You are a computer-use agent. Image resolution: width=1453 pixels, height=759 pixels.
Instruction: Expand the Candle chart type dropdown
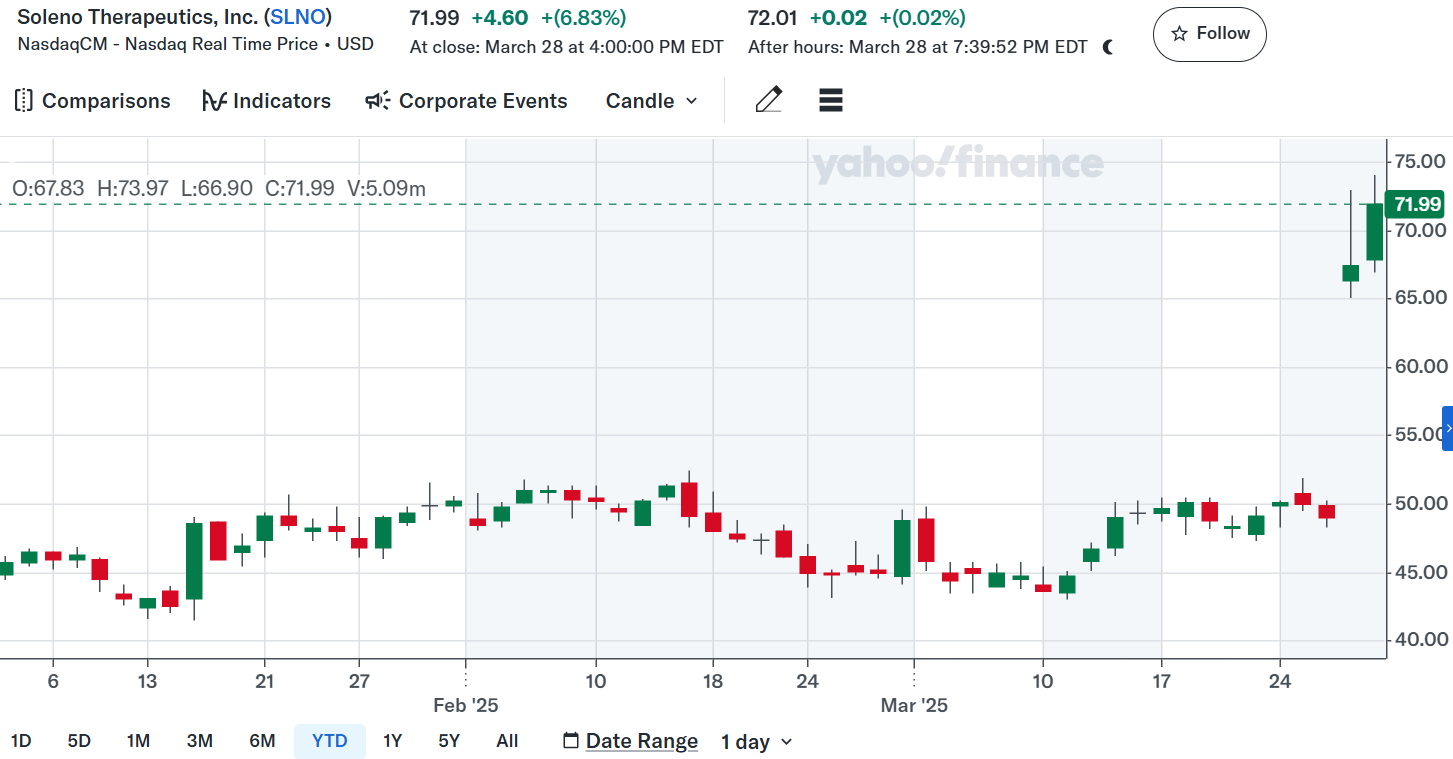pos(651,101)
